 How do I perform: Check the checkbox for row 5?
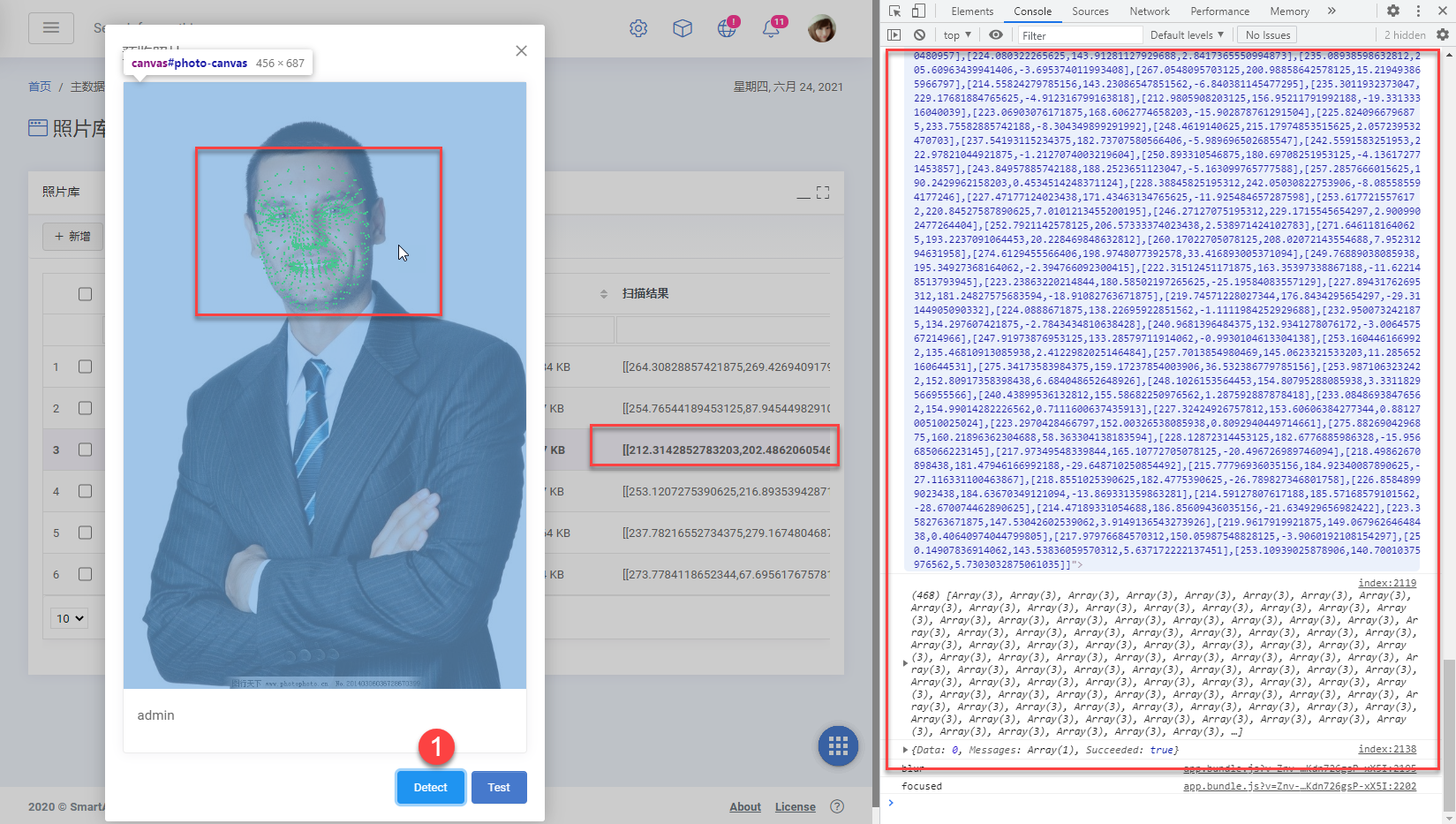85,533
